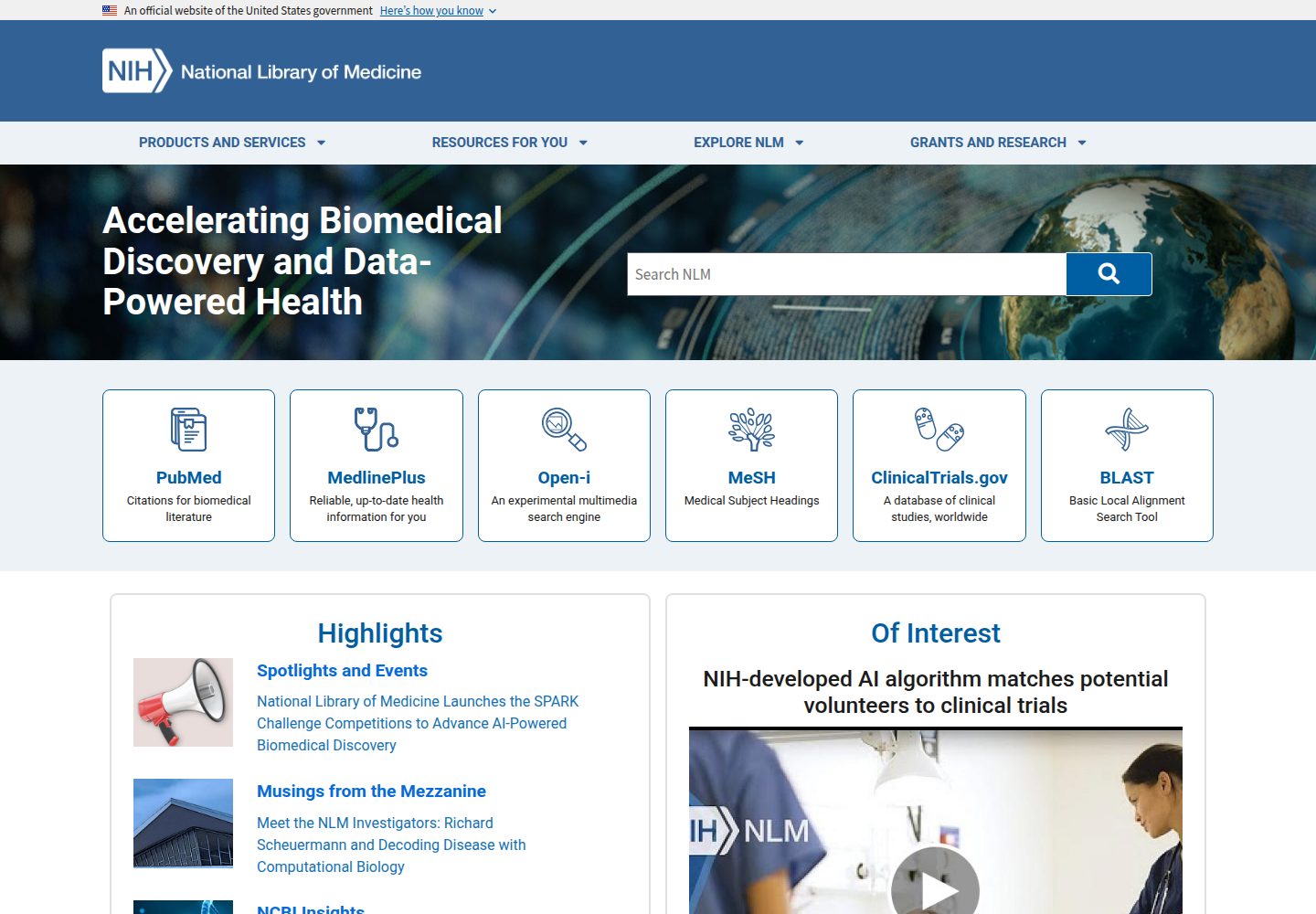Click "Basic Local Alignment Search Tool" text
Image resolution: width=1316 pixels, height=914 pixels.
click(1127, 508)
